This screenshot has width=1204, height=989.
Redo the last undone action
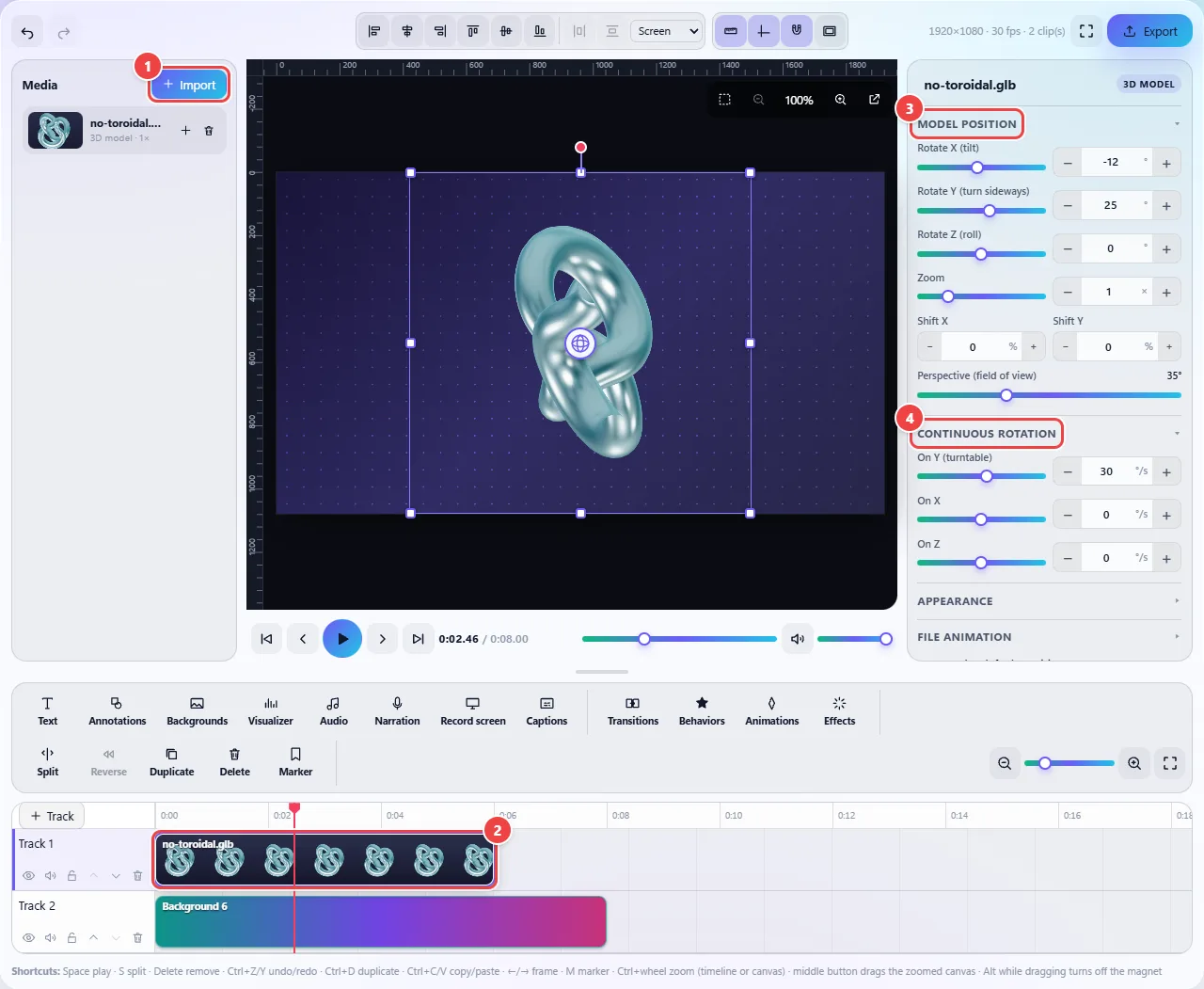(64, 33)
